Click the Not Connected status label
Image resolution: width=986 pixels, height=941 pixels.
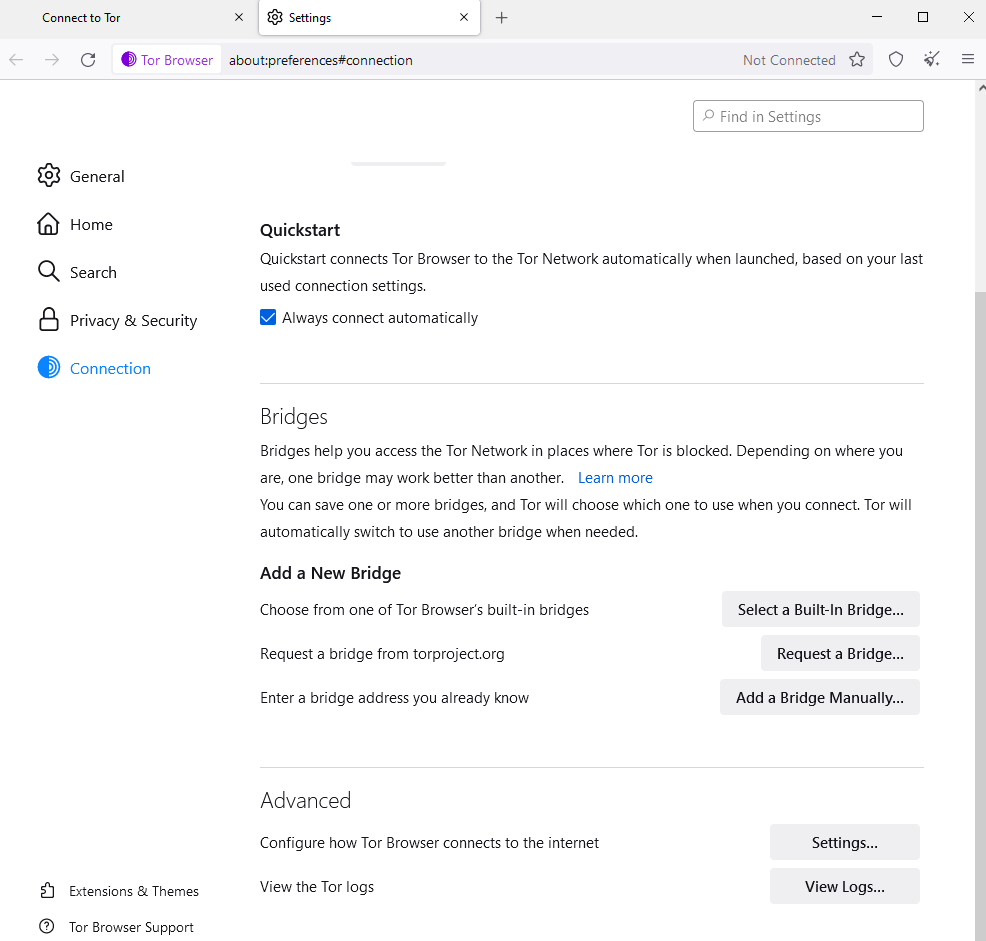click(x=789, y=60)
